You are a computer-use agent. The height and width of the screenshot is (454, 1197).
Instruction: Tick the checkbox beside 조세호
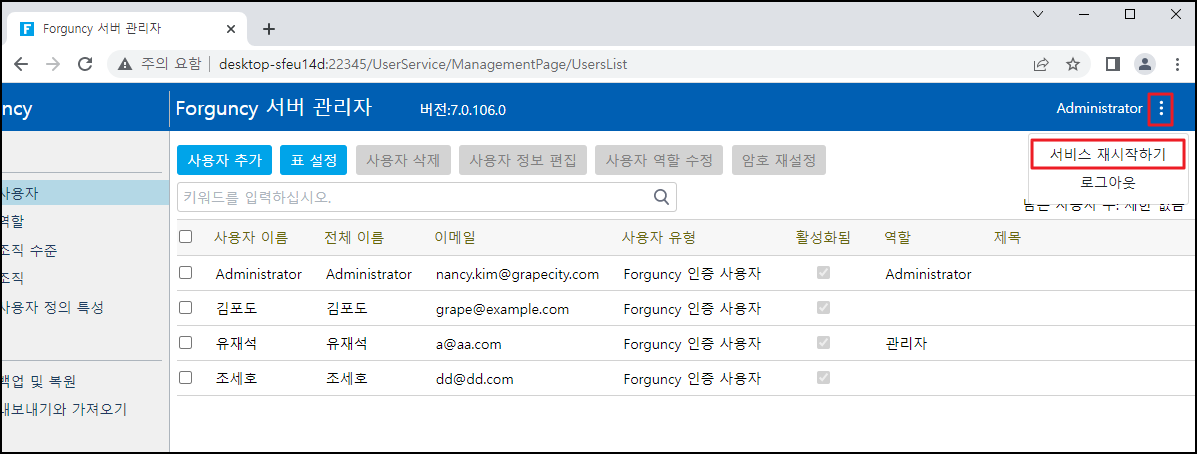pyautogui.click(x=185, y=378)
